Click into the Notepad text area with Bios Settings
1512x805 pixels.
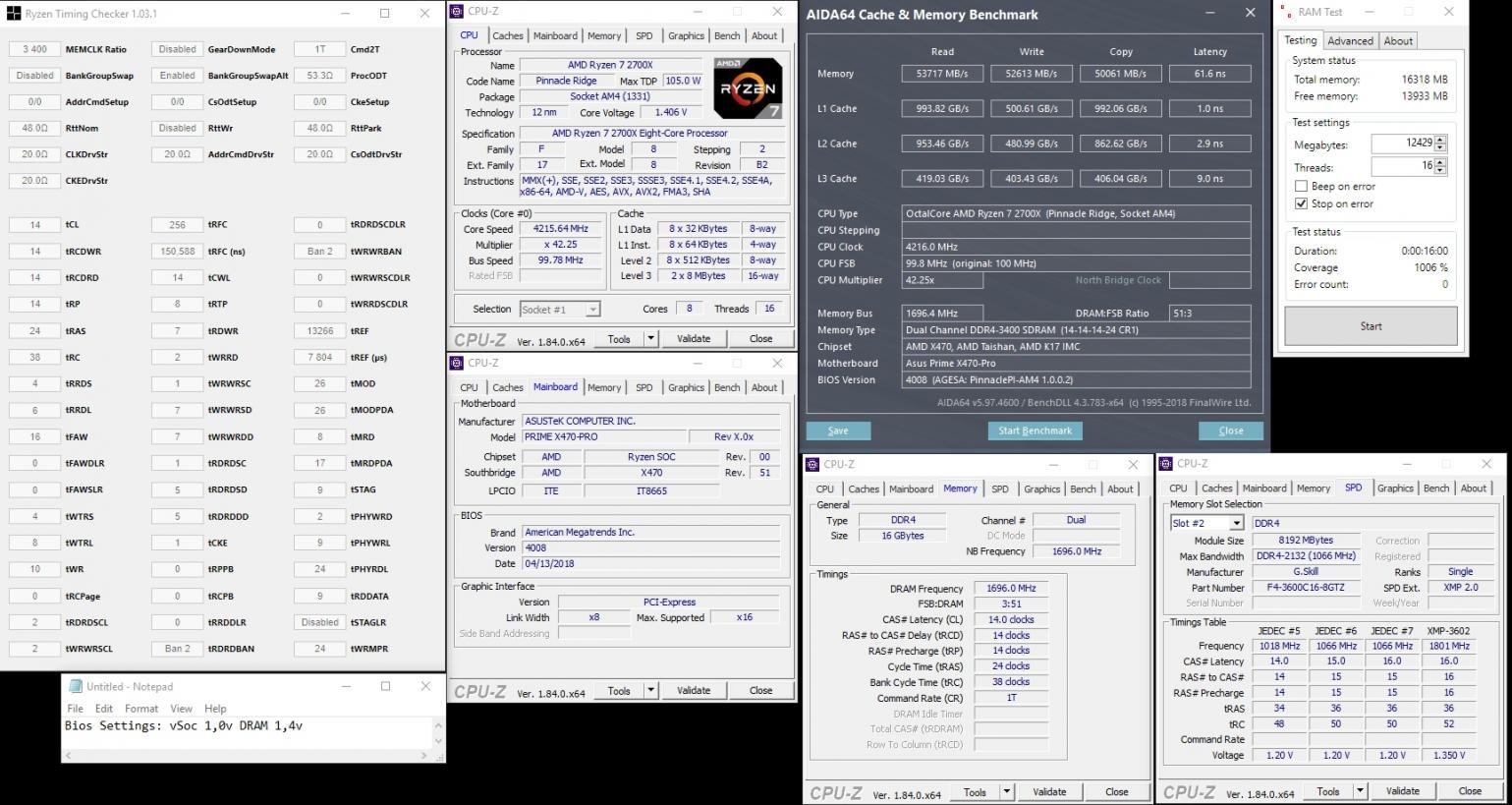tap(248, 733)
